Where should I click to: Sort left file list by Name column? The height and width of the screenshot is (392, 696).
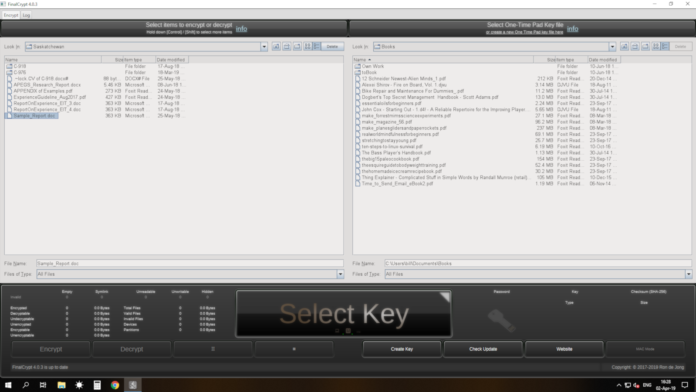pos(53,59)
